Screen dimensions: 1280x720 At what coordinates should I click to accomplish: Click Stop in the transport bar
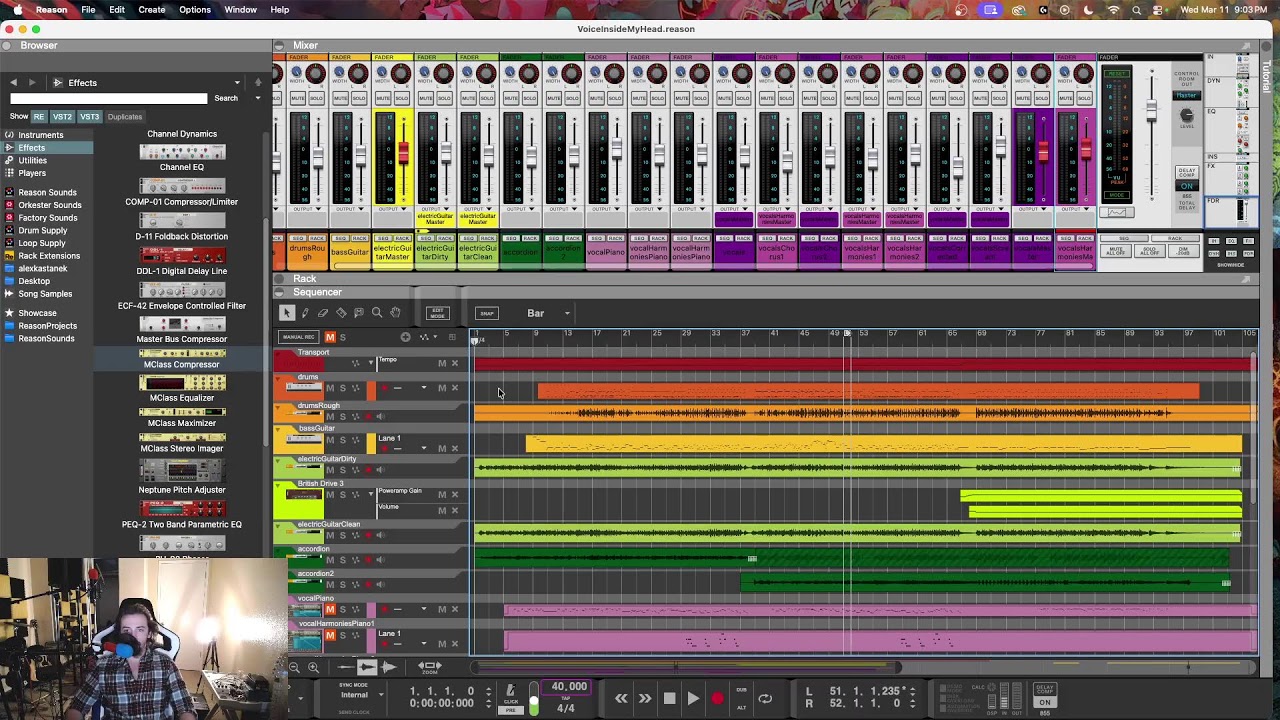[x=669, y=699]
